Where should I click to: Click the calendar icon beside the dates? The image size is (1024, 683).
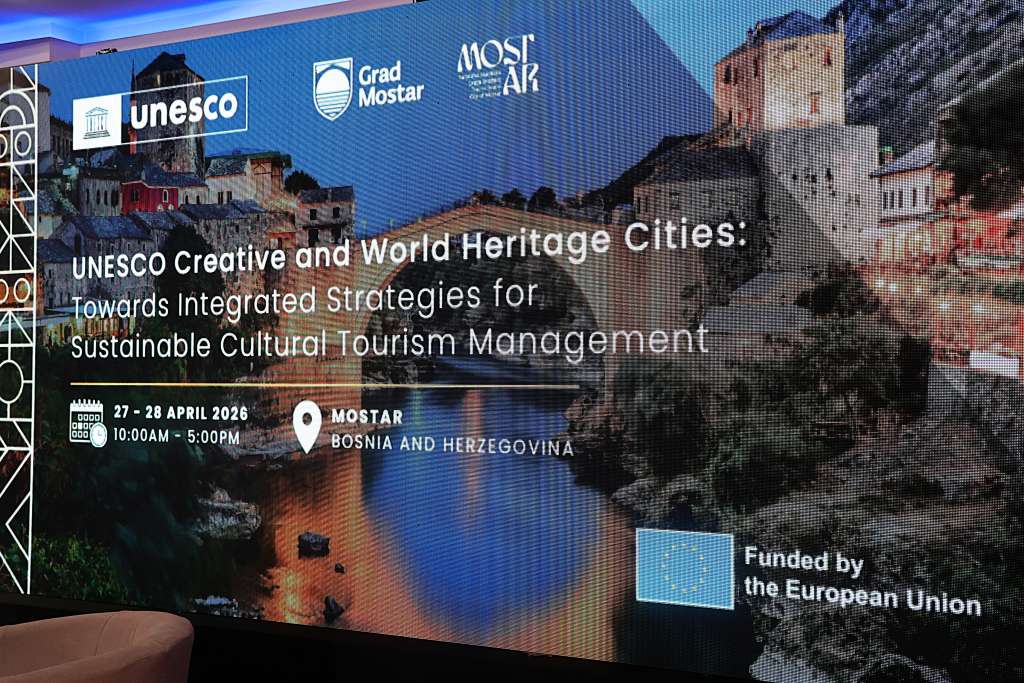coord(88,422)
